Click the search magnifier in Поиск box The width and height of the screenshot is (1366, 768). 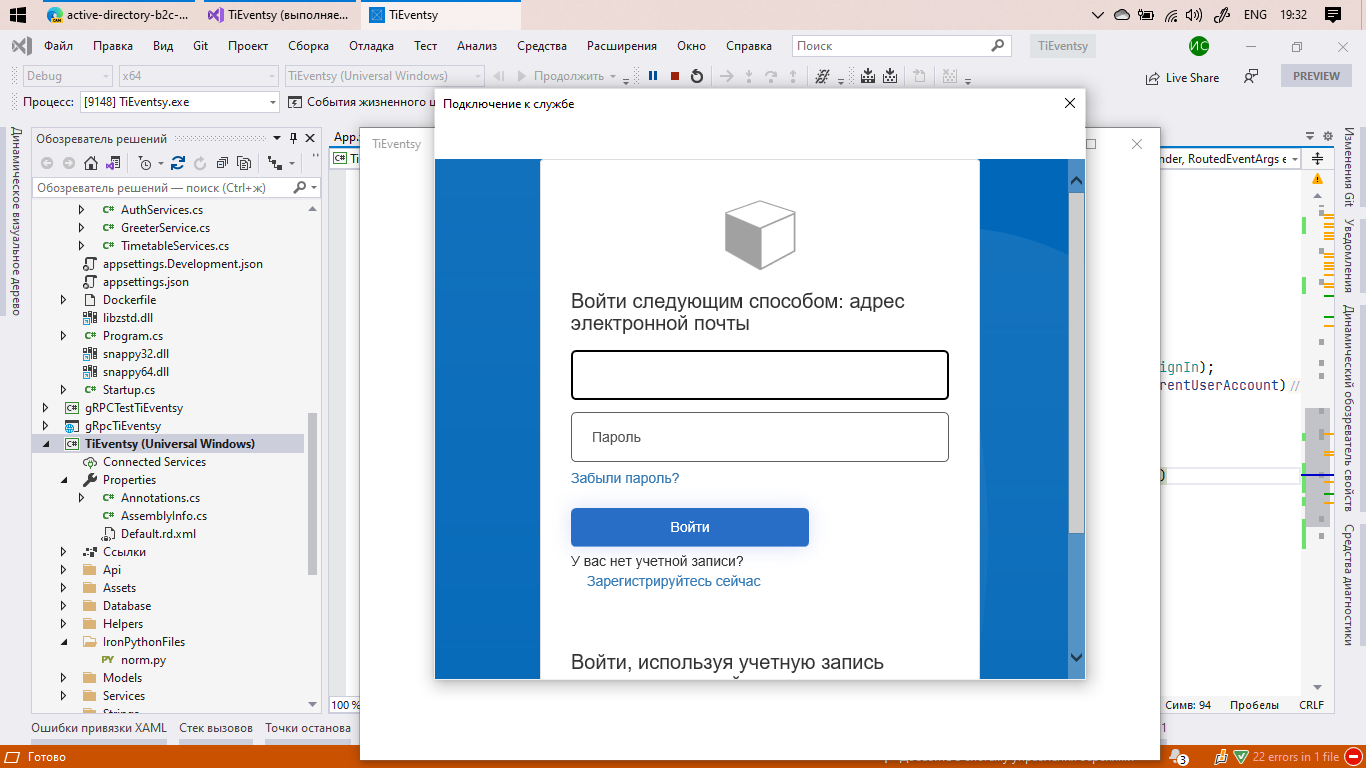tap(997, 45)
